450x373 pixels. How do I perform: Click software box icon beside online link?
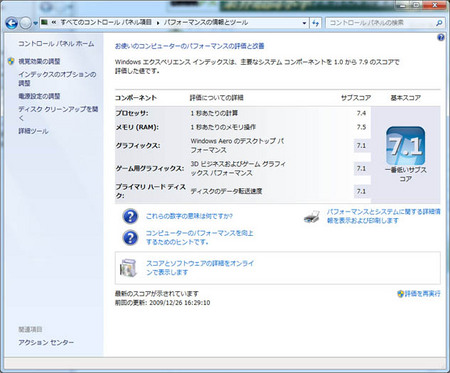pyautogui.click(x=129, y=268)
